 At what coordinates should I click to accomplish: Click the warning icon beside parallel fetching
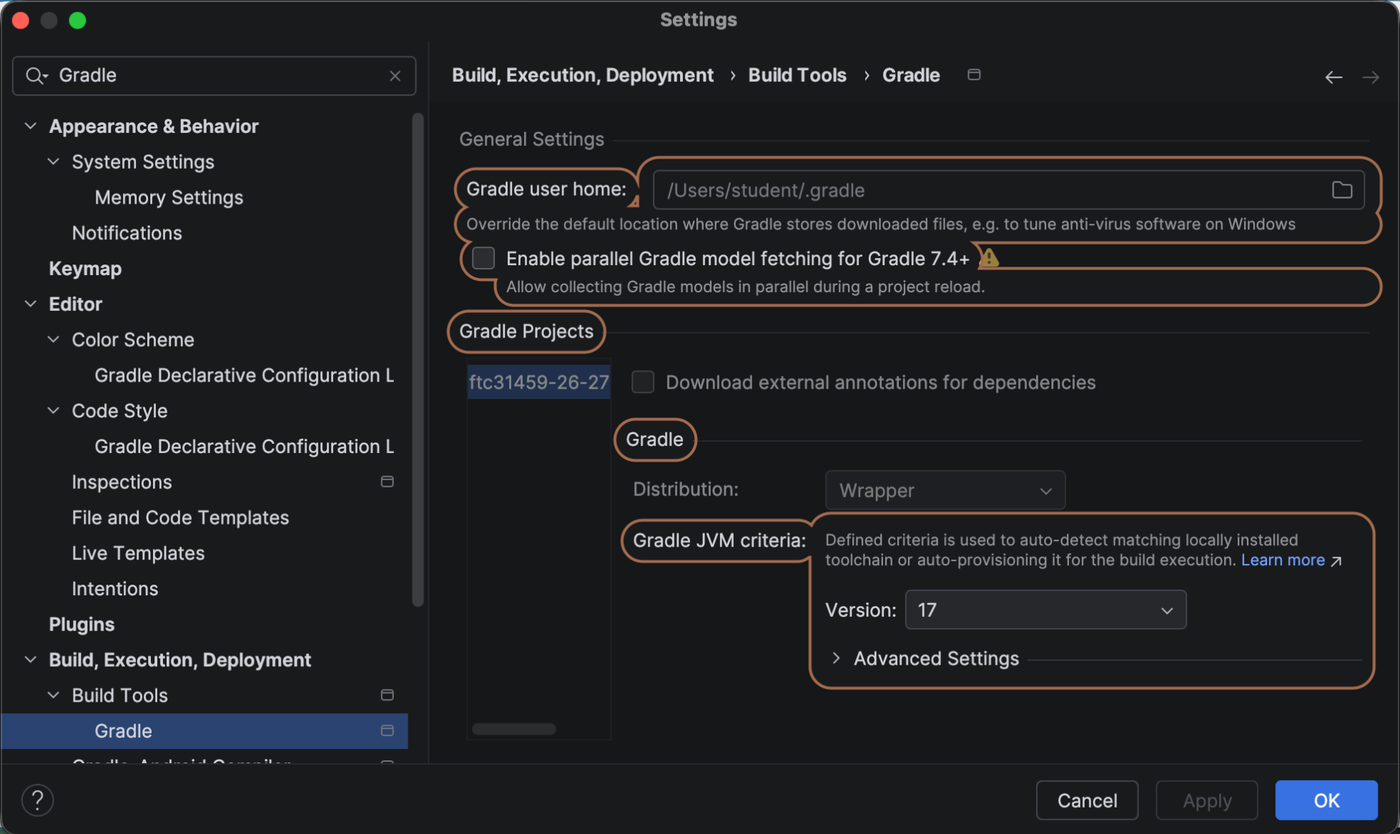pos(989,258)
